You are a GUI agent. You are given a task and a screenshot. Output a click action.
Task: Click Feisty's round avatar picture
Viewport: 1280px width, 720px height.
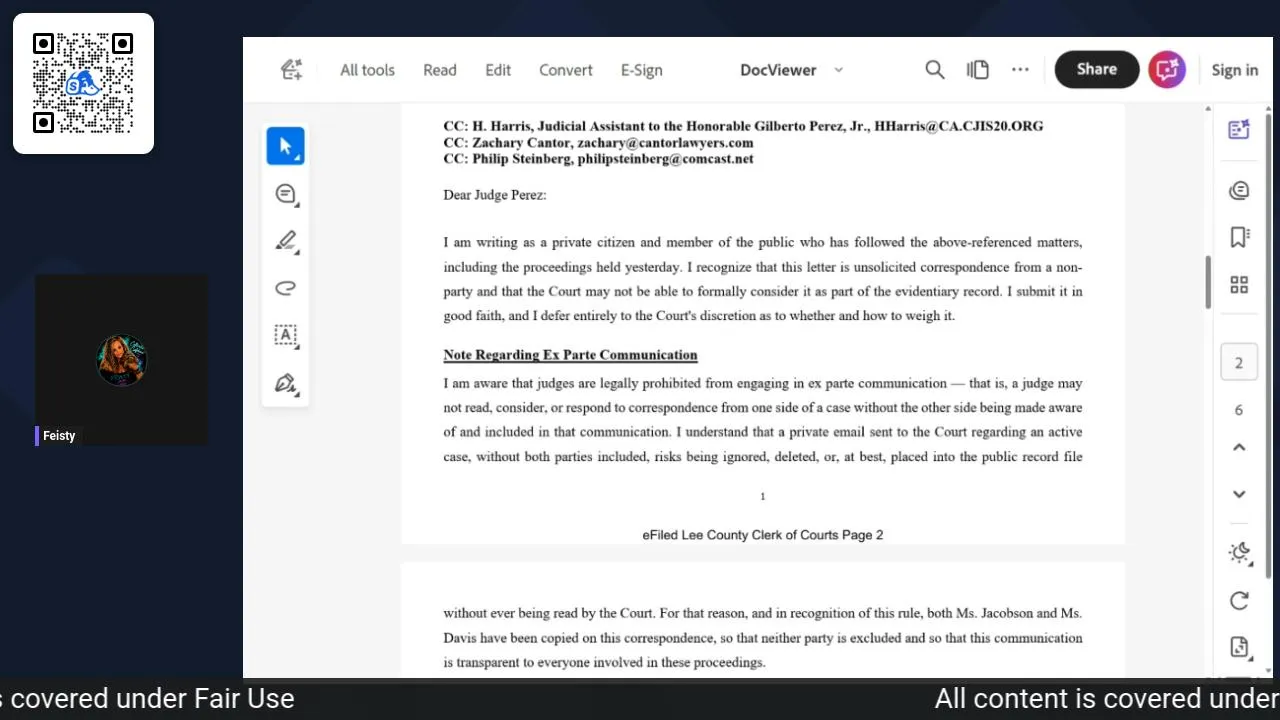(122, 360)
